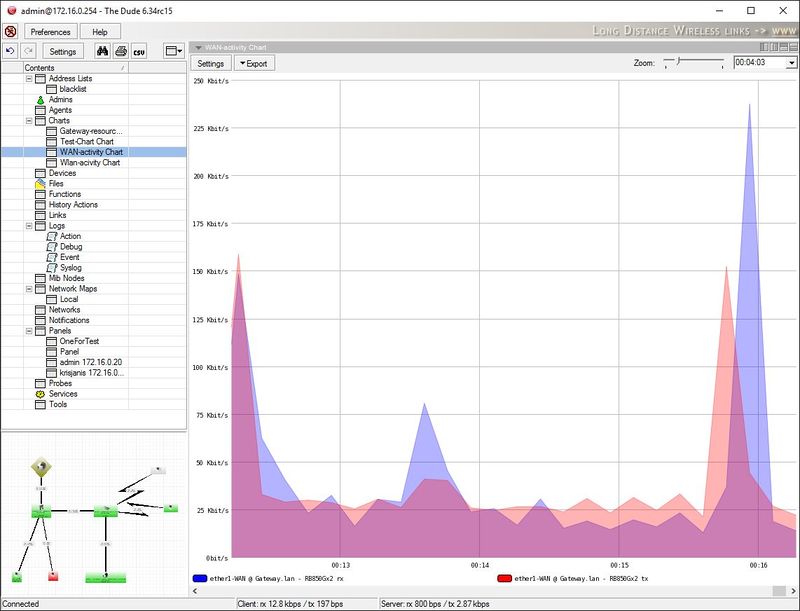The width and height of the screenshot is (800, 611).
Task: Open the Preferences menu
Action: coord(51,32)
